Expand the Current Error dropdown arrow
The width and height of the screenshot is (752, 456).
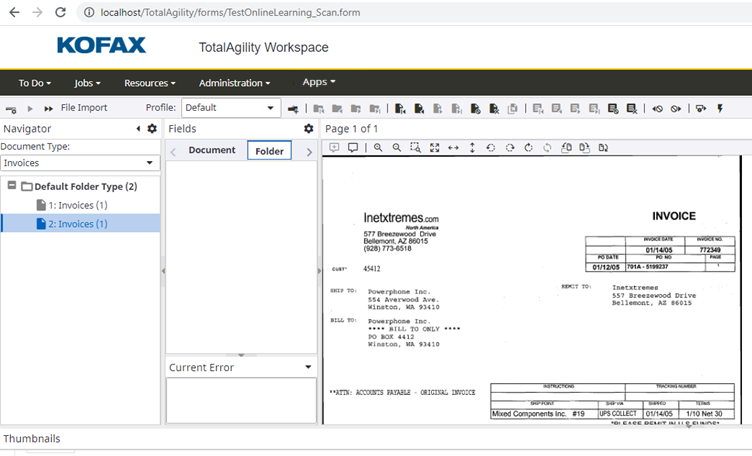[308, 367]
